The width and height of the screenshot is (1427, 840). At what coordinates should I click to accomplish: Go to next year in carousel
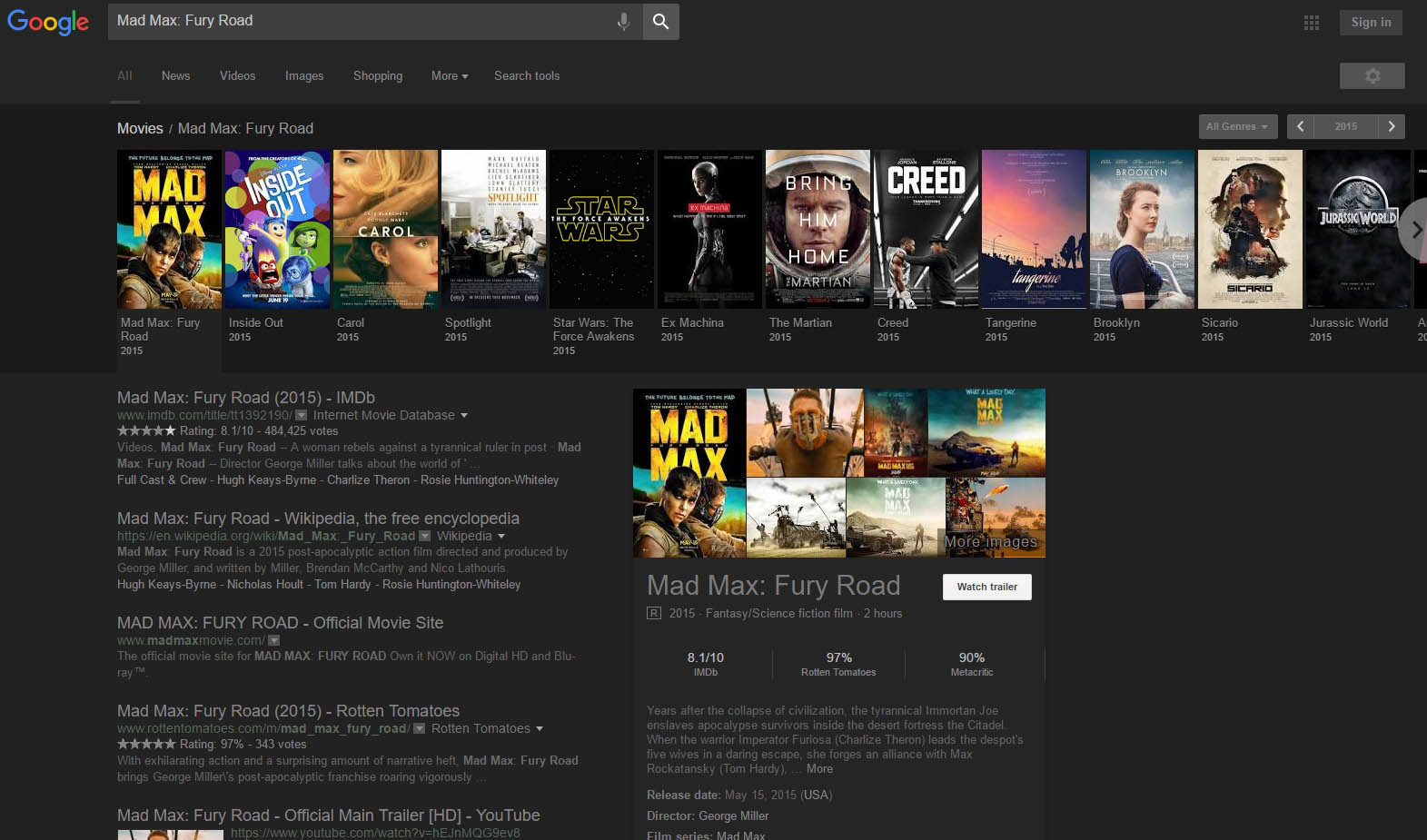[1392, 126]
